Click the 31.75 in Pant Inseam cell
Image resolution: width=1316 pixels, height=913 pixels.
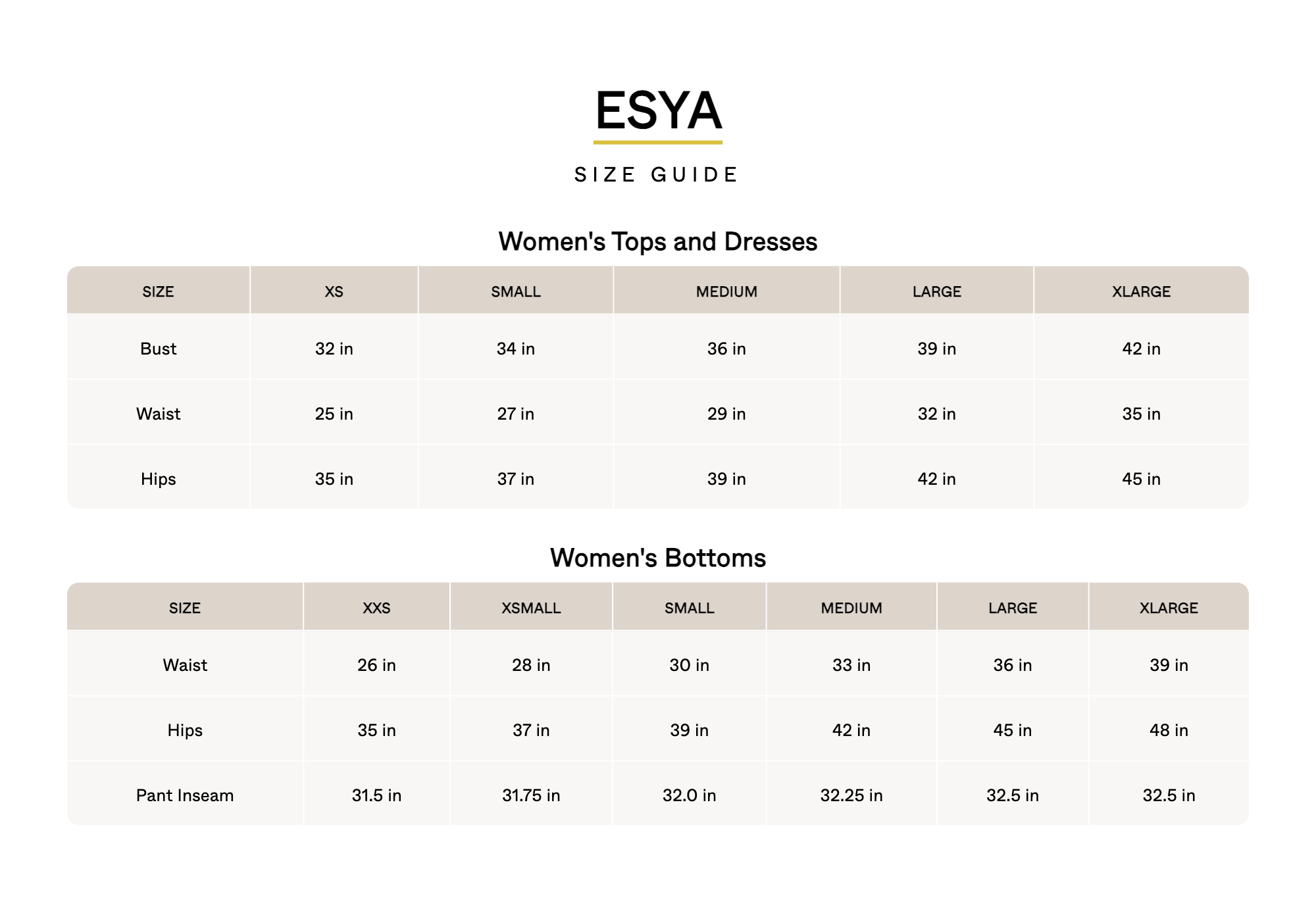(531, 795)
